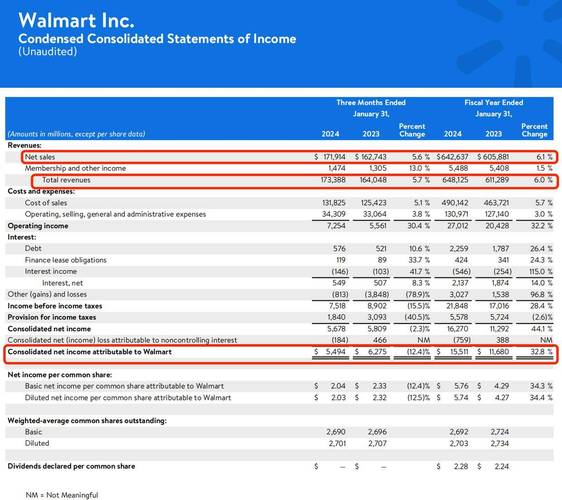
Task: Click the net sales value 162,743
Action: tap(374, 157)
